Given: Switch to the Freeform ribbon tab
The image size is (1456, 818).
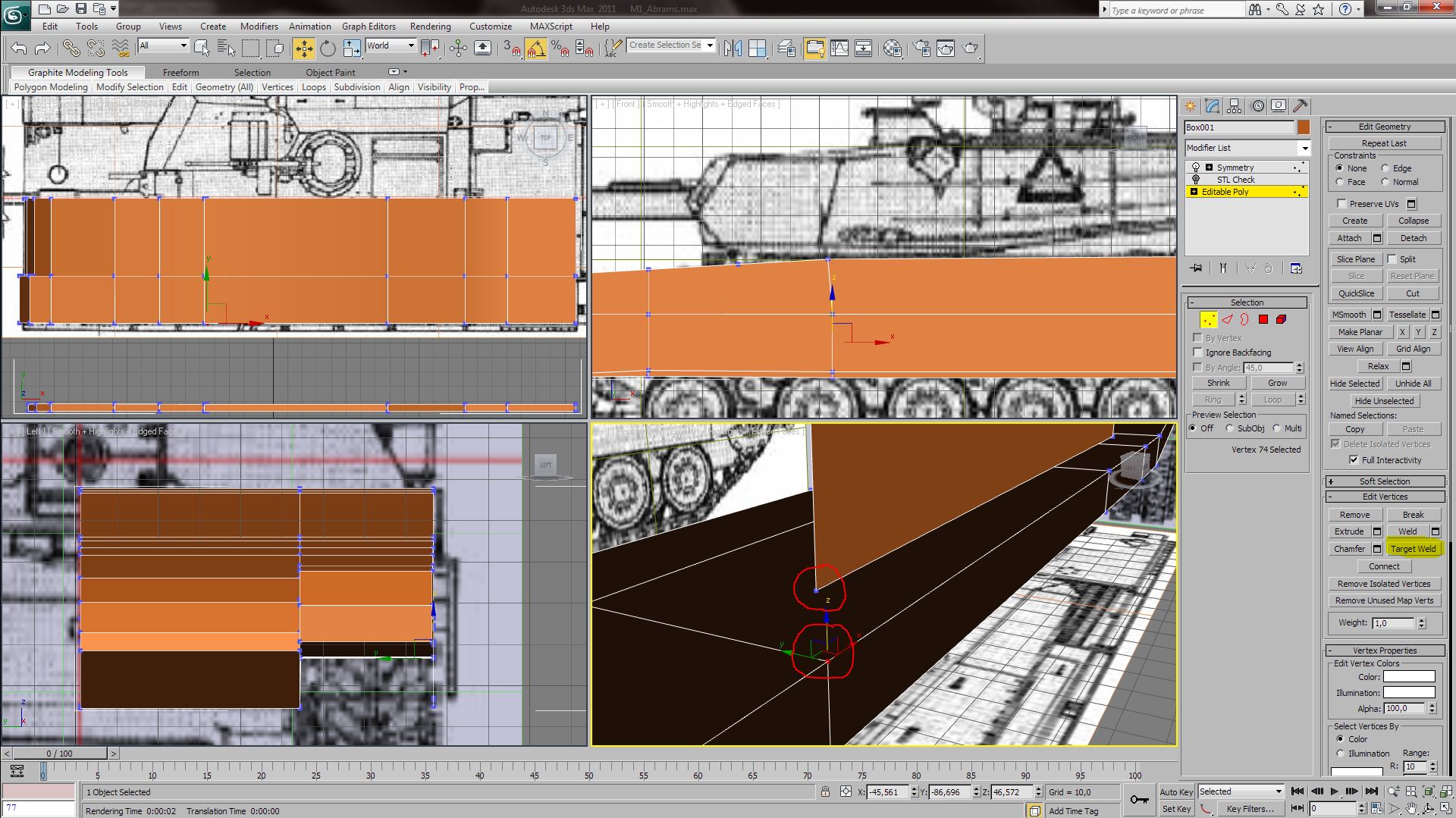Looking at the screenshot, I should point(180,73).
